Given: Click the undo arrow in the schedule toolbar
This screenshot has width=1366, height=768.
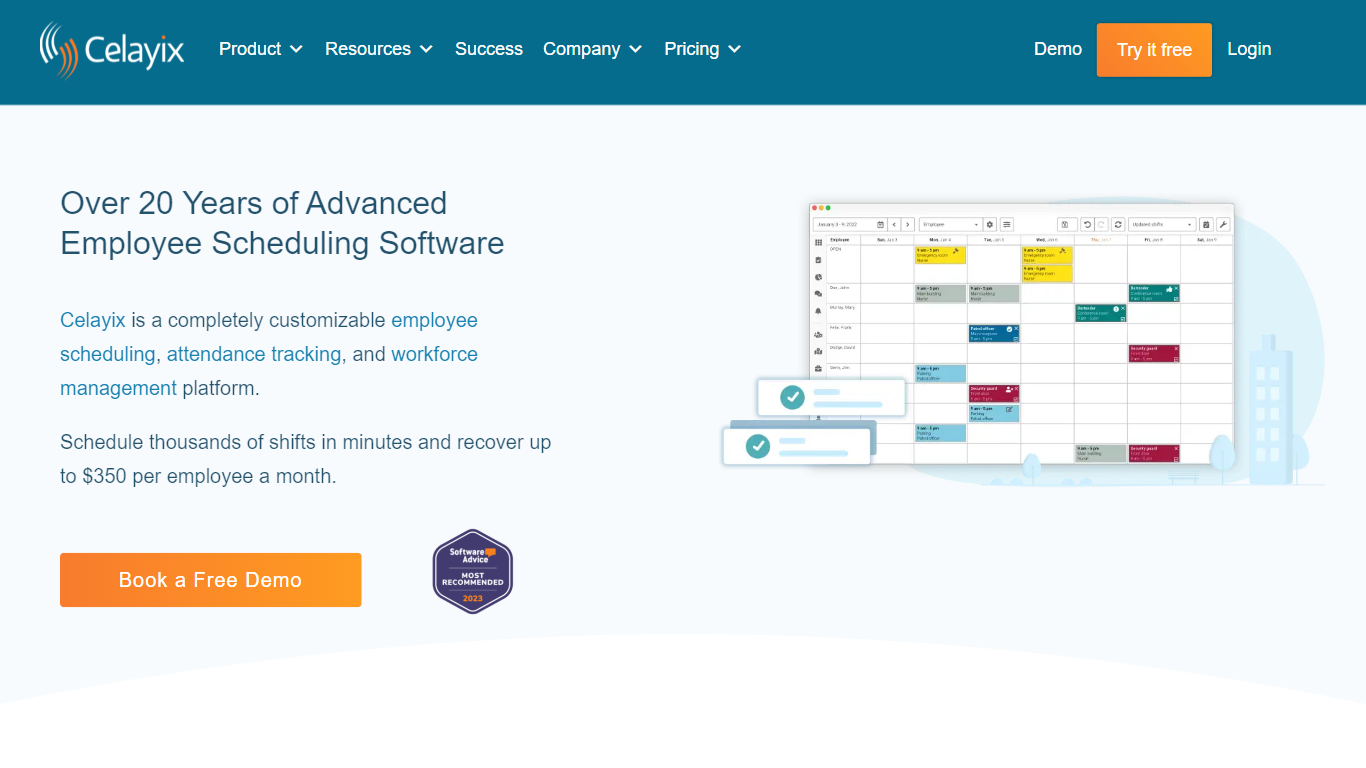Looking at the screenshot, I should coord(1086,225).
